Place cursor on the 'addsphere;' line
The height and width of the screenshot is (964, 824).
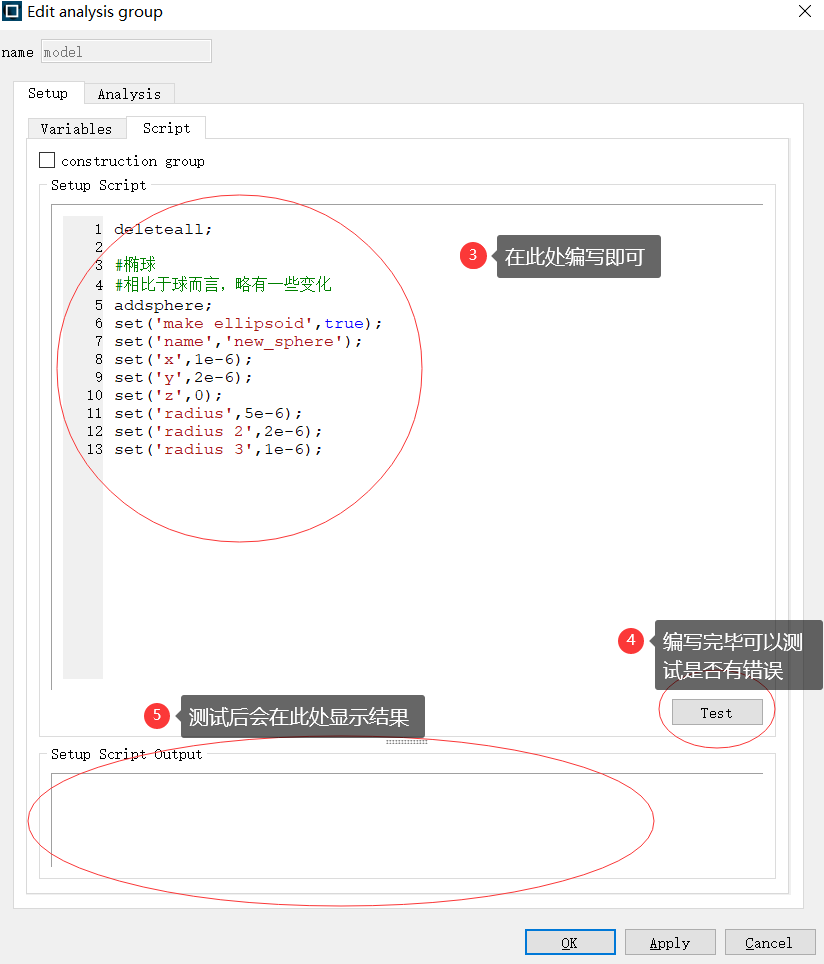(x=163, y=305)
